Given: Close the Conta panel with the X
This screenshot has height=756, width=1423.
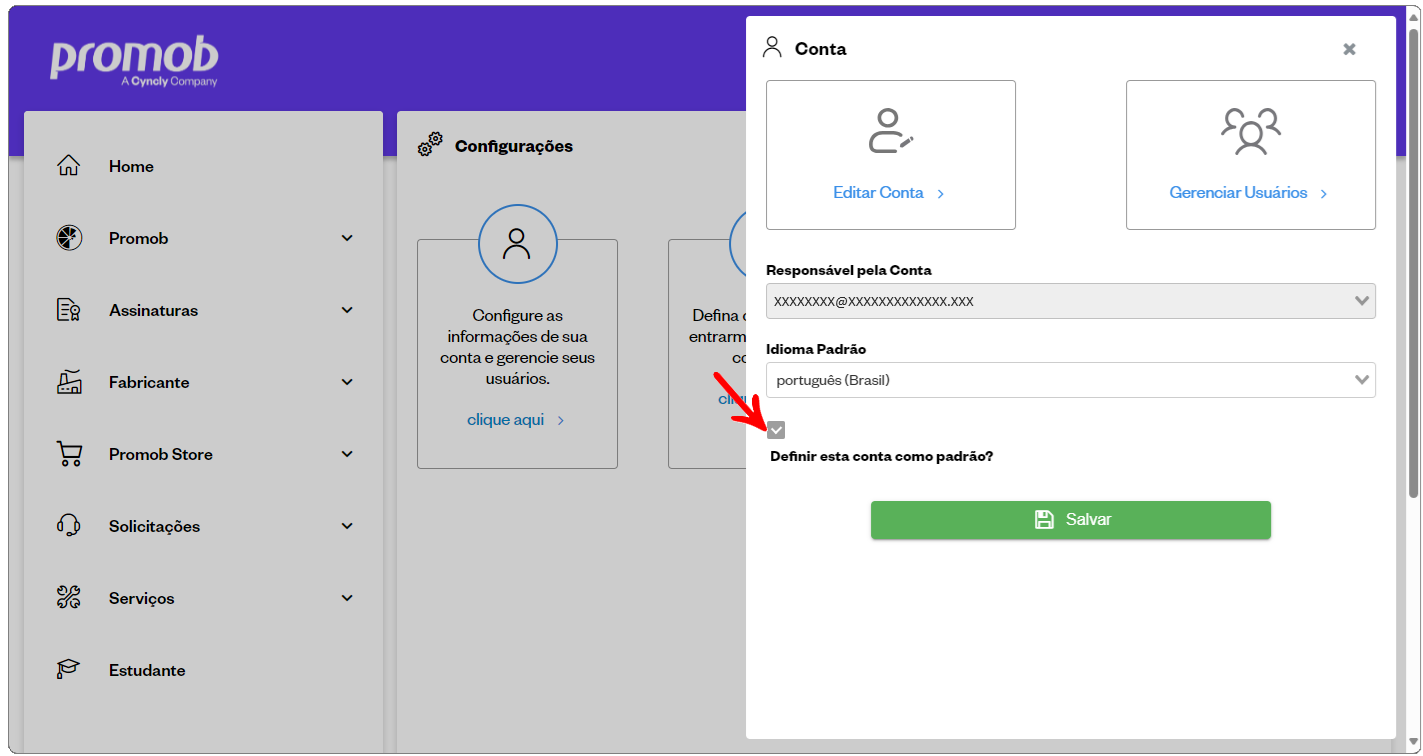Looking at the screenshot, I should tap(1349, 49).
